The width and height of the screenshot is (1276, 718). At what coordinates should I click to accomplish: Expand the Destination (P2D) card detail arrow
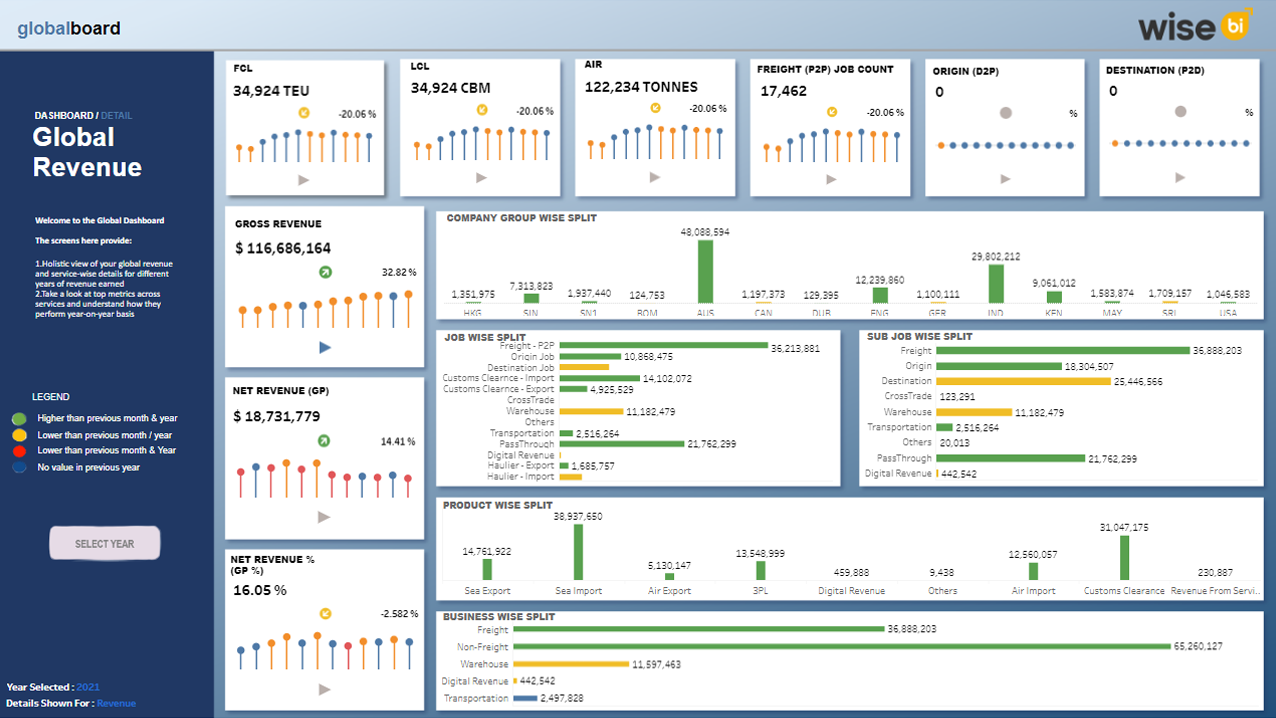tap(1179, 176)
